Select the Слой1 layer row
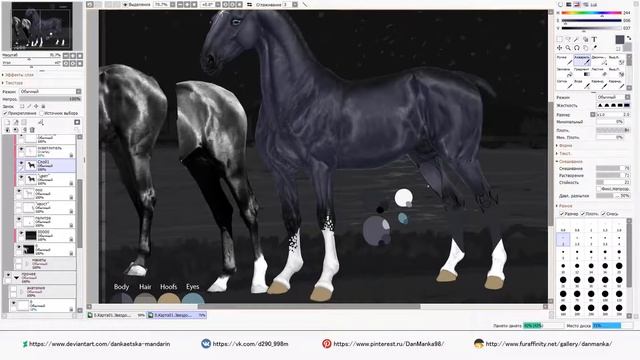 46,165
